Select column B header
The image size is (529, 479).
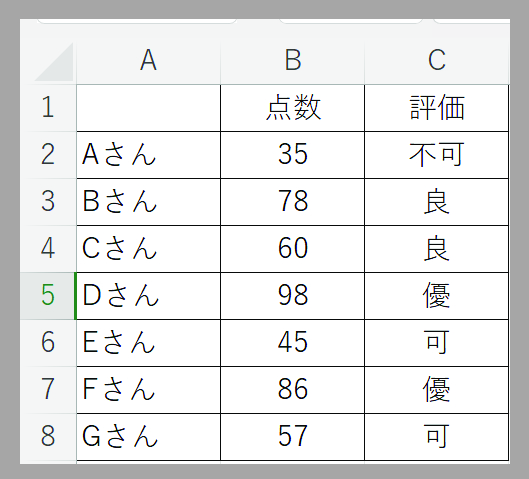coord(293,61)
